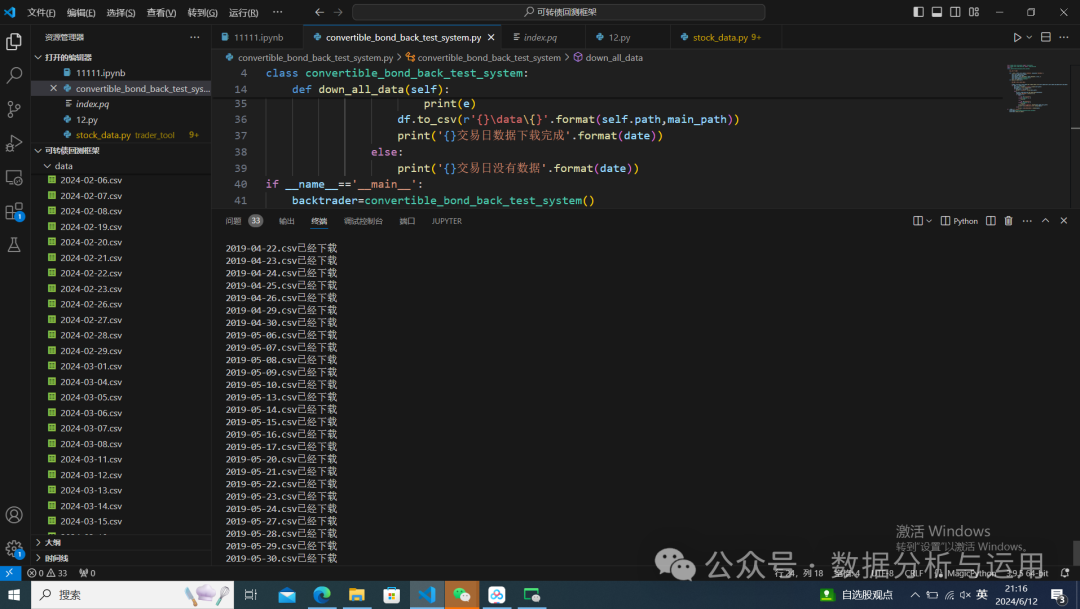
Task: Open Accounts menu in activity bar
Action: 14,515
